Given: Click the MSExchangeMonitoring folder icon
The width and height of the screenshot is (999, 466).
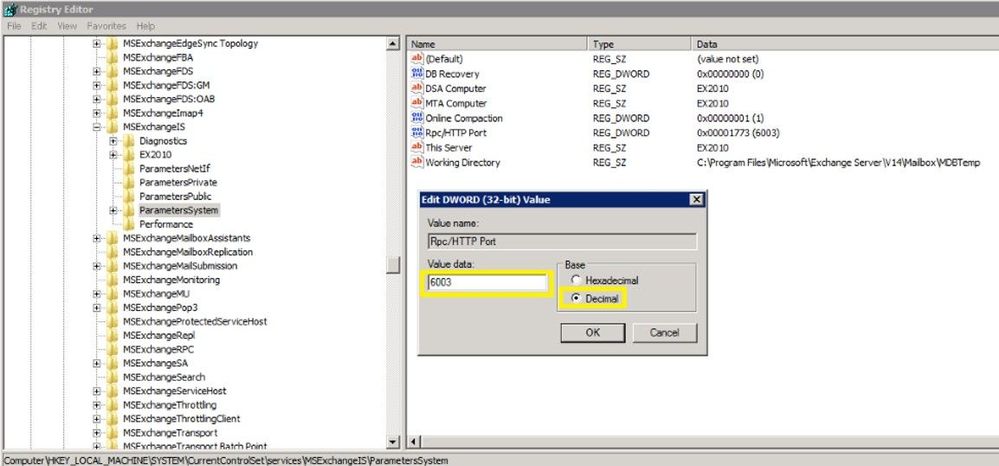Looking at the screenshot, I should tap(112, 280).
